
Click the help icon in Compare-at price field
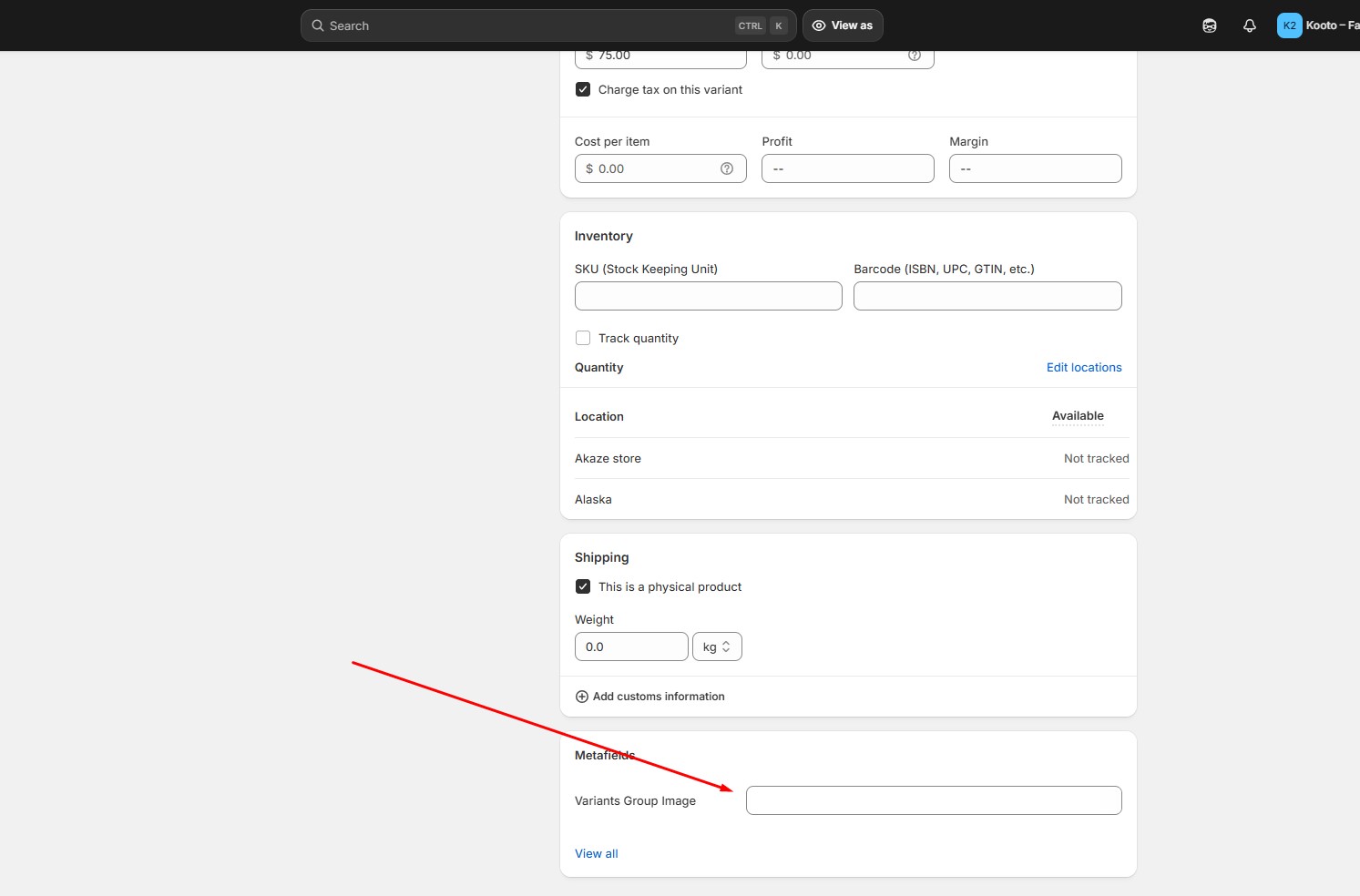click(914, 56)
